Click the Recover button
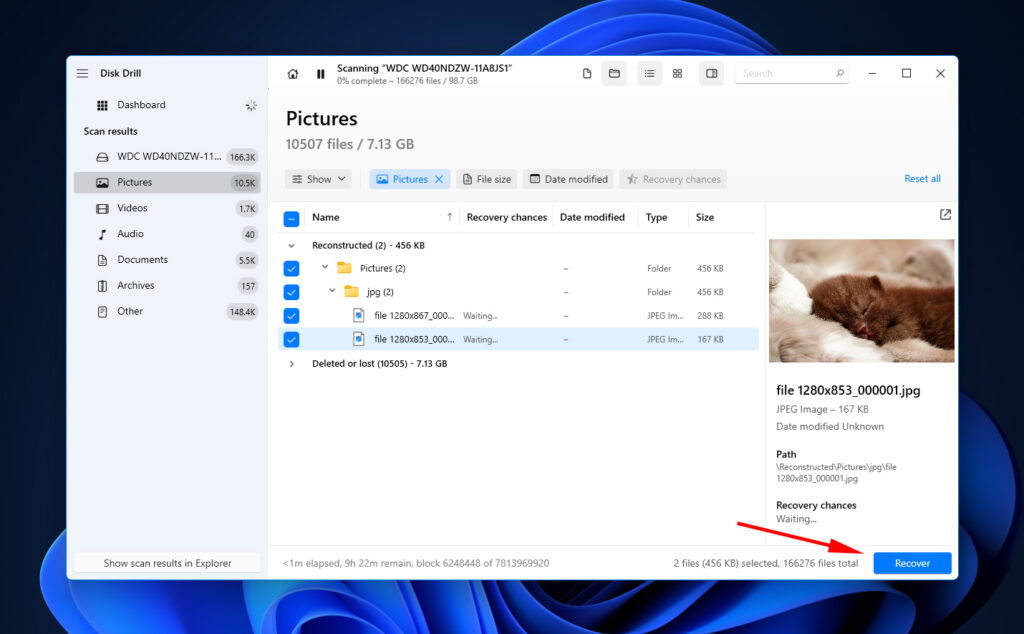This screenshot has width=1024, height=634. 911,562
